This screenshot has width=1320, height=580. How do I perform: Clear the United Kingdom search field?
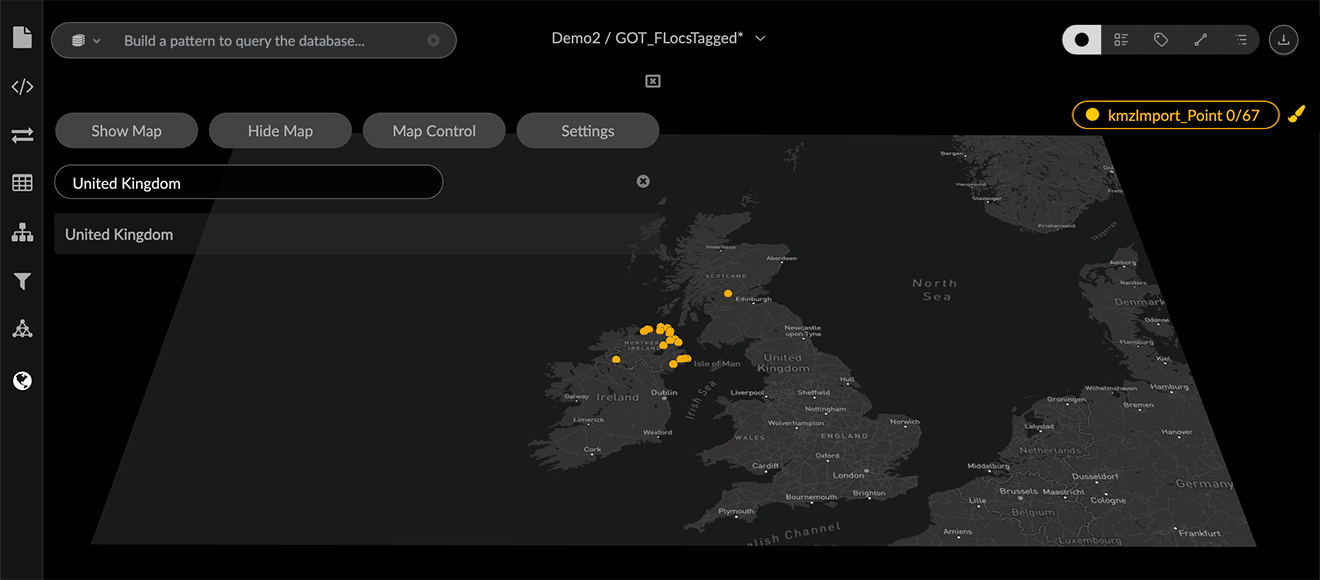tap(643, 181)
